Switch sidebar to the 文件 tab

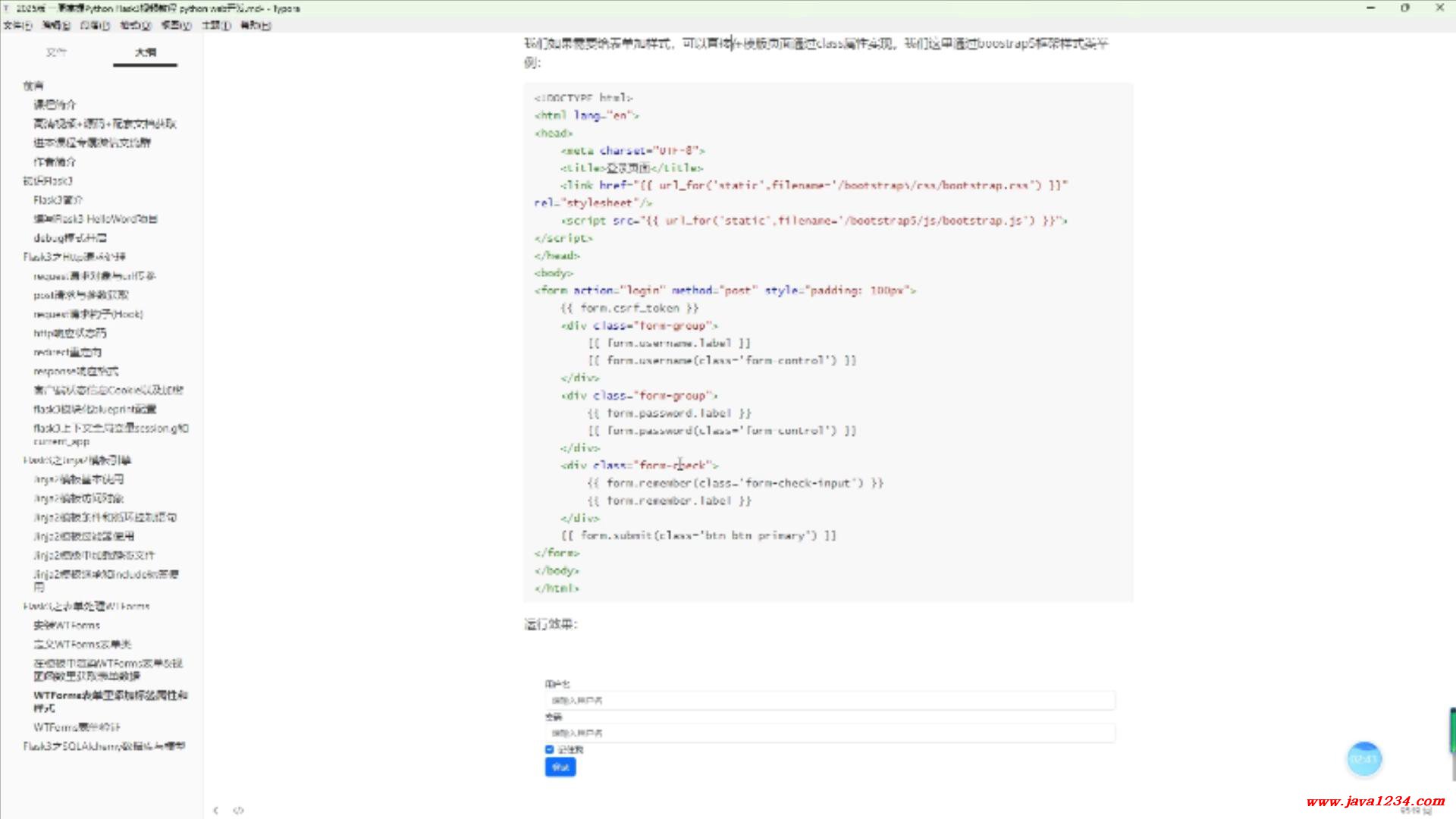click(x=57, y=52)
